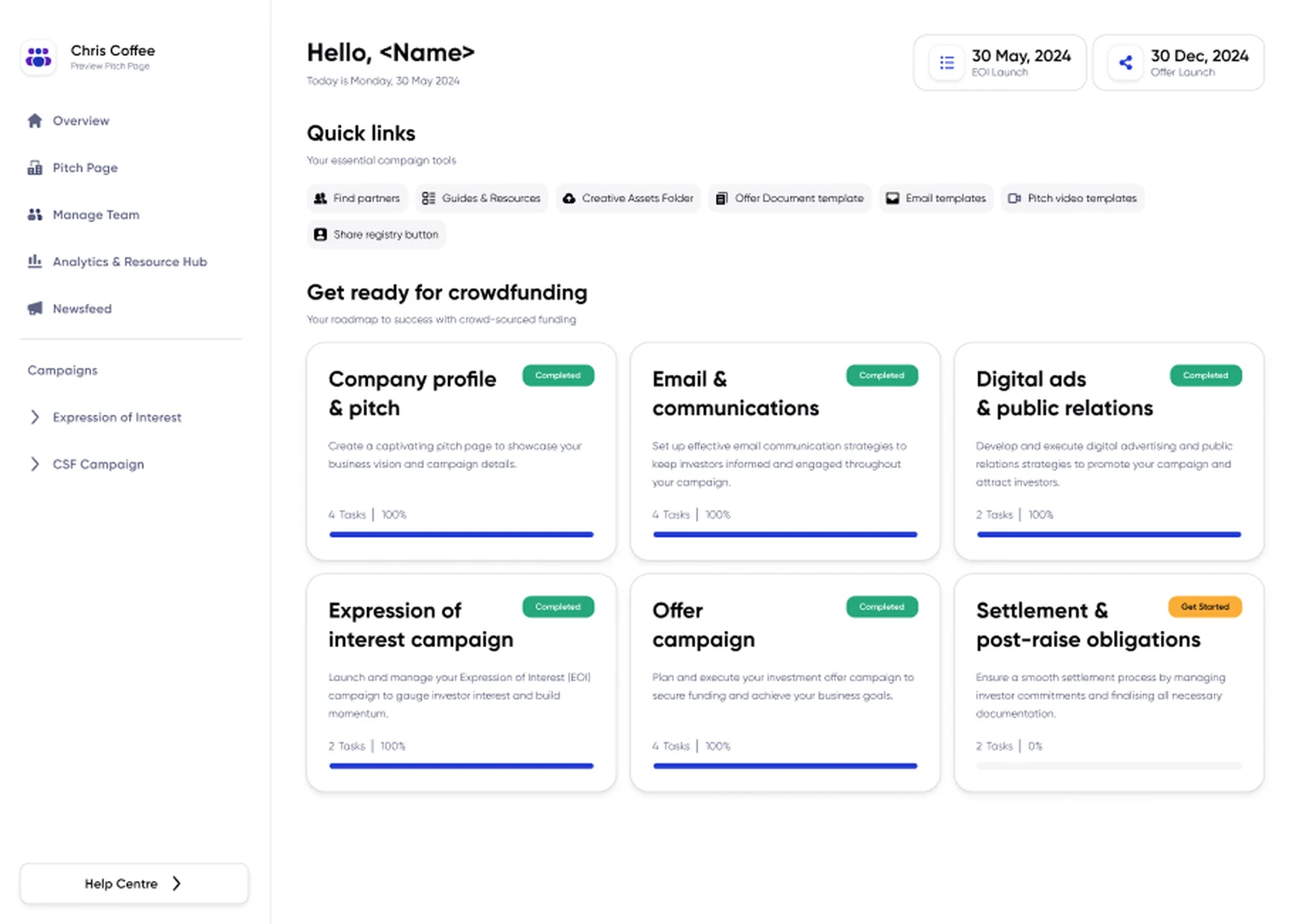Open Creative Assets Folder link
1299x924 pixels.
point(628,198)
